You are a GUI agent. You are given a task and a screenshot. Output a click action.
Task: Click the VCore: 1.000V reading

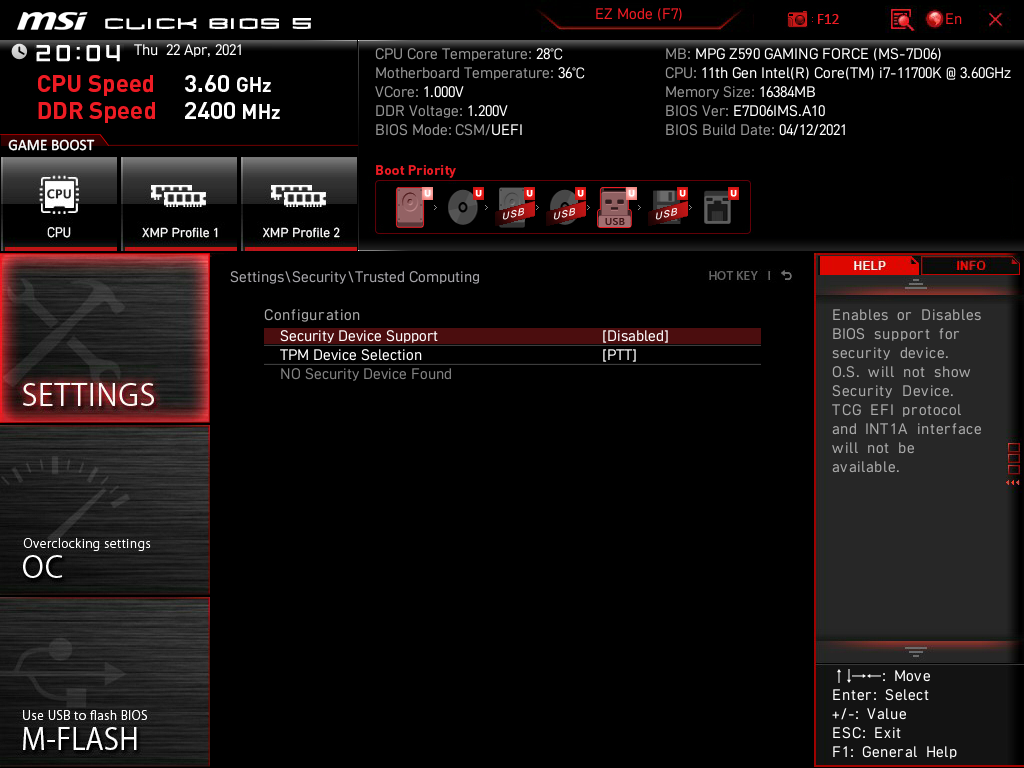click(x=419, y=92)
